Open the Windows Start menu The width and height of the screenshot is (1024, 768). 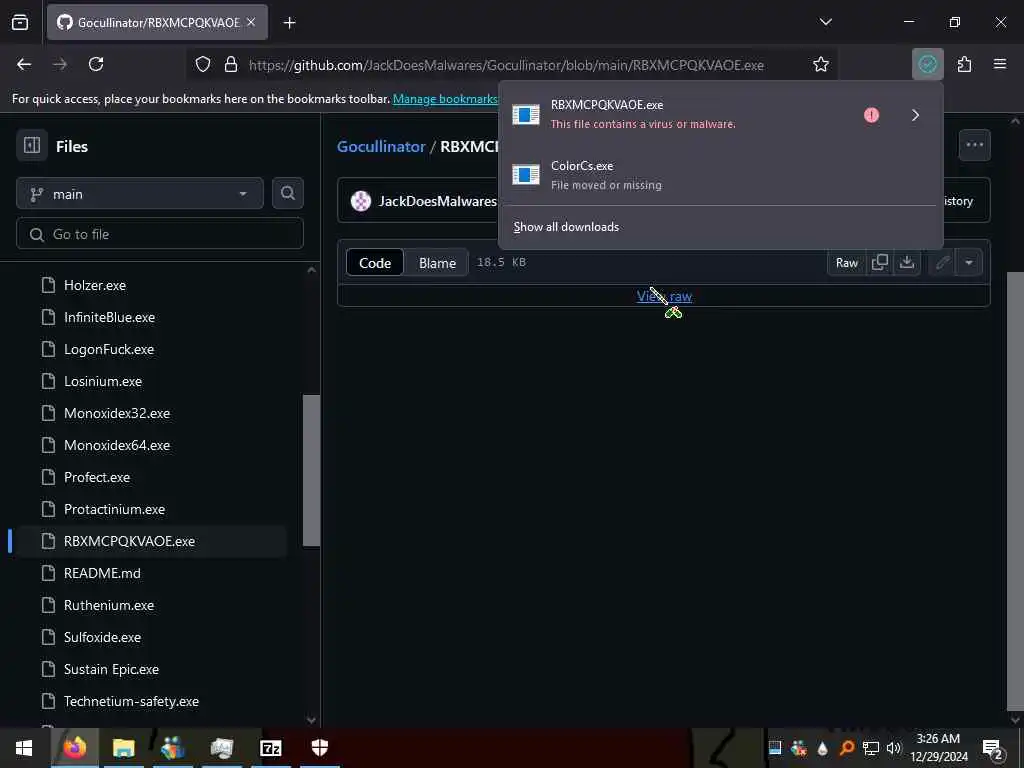tap(24, 748)
